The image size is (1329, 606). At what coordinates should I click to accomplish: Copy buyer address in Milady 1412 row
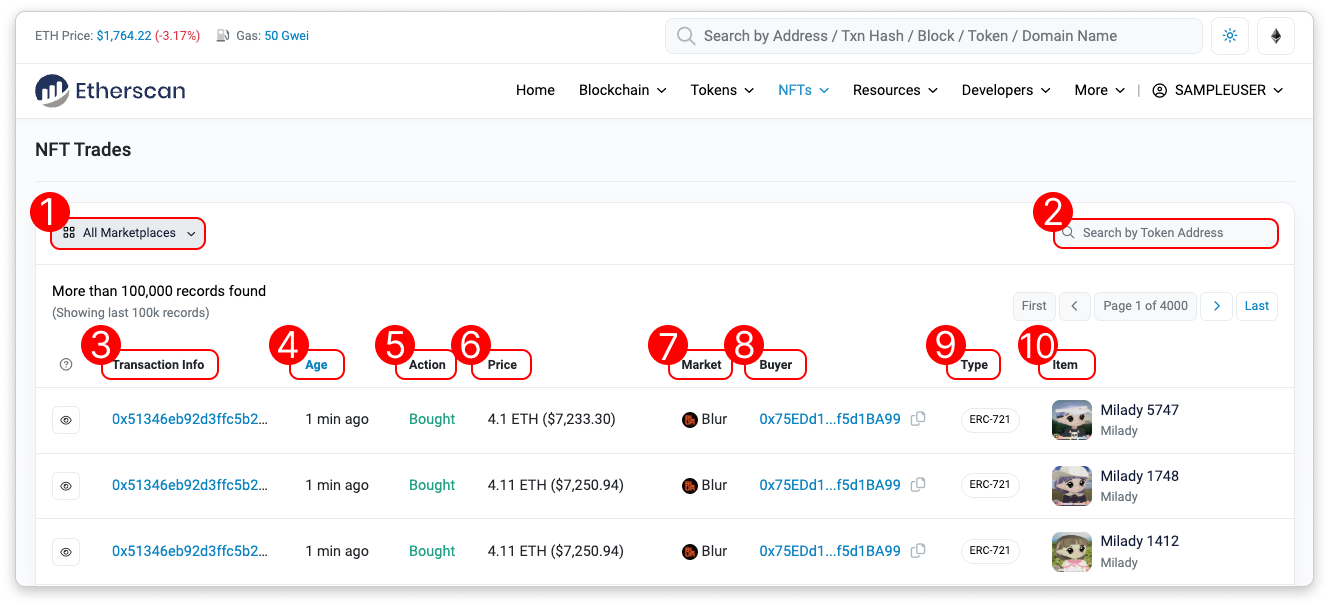click(x=918, y=551)
